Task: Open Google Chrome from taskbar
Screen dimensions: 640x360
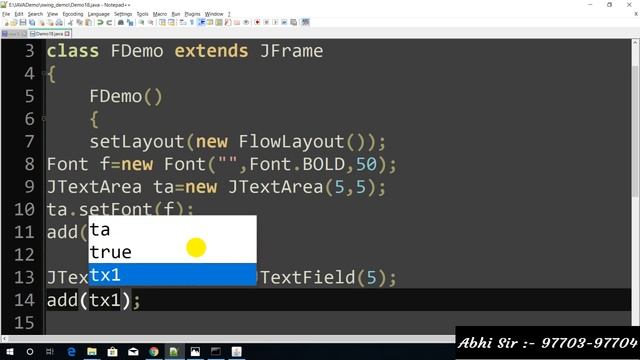Action: 154,351
